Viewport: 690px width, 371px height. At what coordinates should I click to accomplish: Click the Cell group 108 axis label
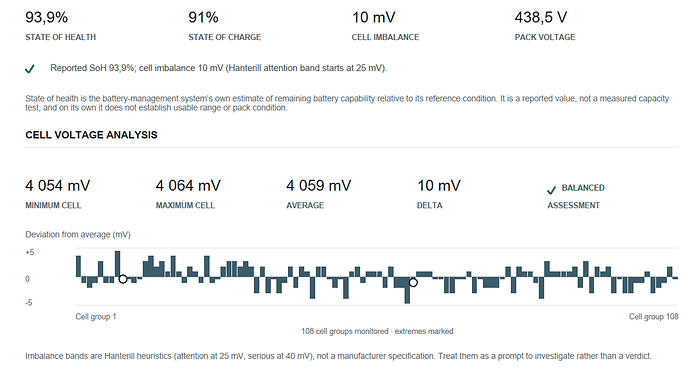click(x=653, y=316)
